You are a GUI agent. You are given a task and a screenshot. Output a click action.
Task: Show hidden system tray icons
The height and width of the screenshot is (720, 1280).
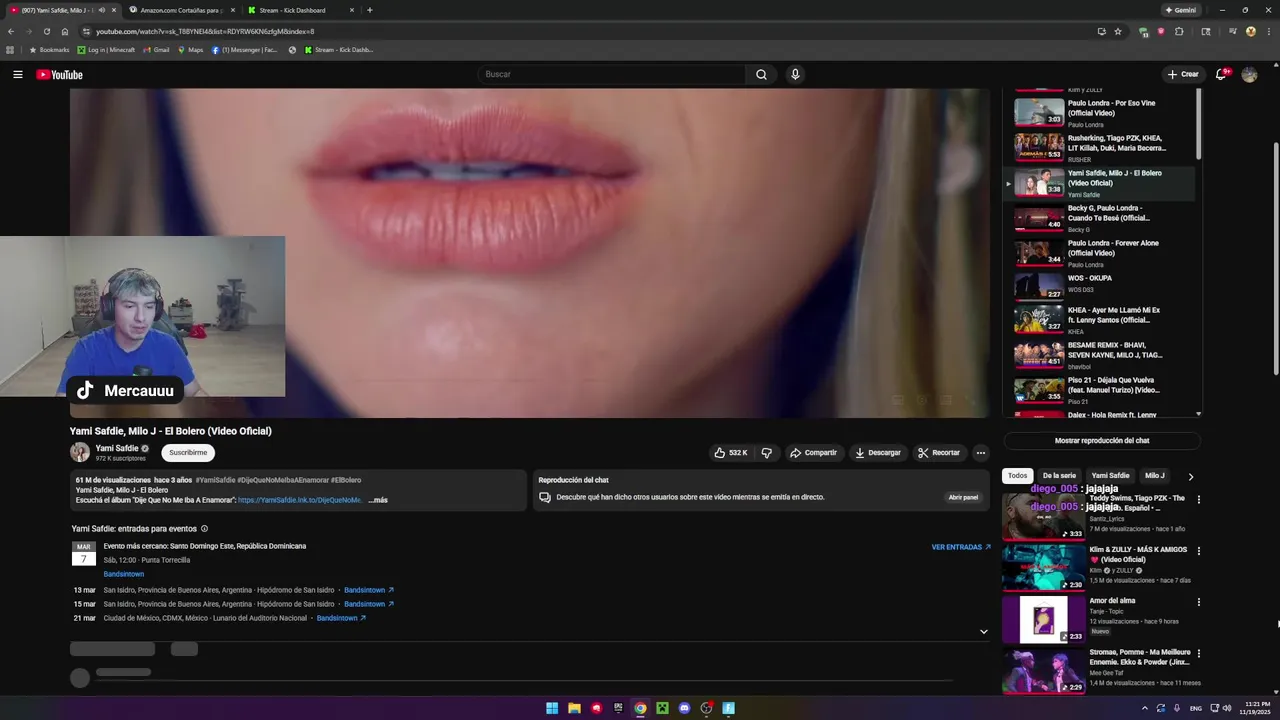coord(1145,708)
